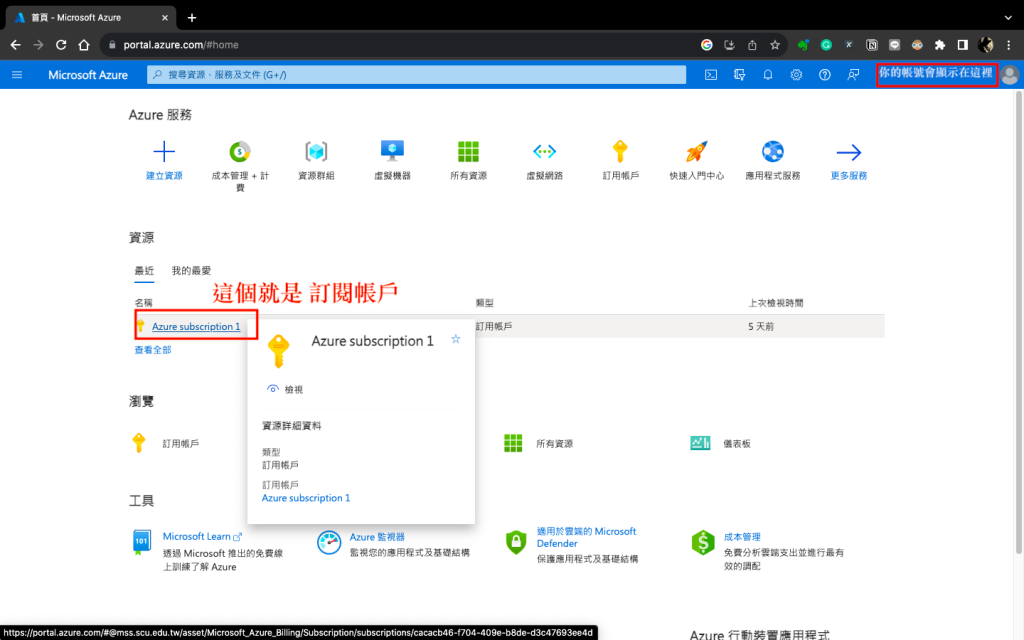The height and width of the screenshot is (640, 1024).
Task: Open Cost Management + Billing service icon
Action: [240, 152]
